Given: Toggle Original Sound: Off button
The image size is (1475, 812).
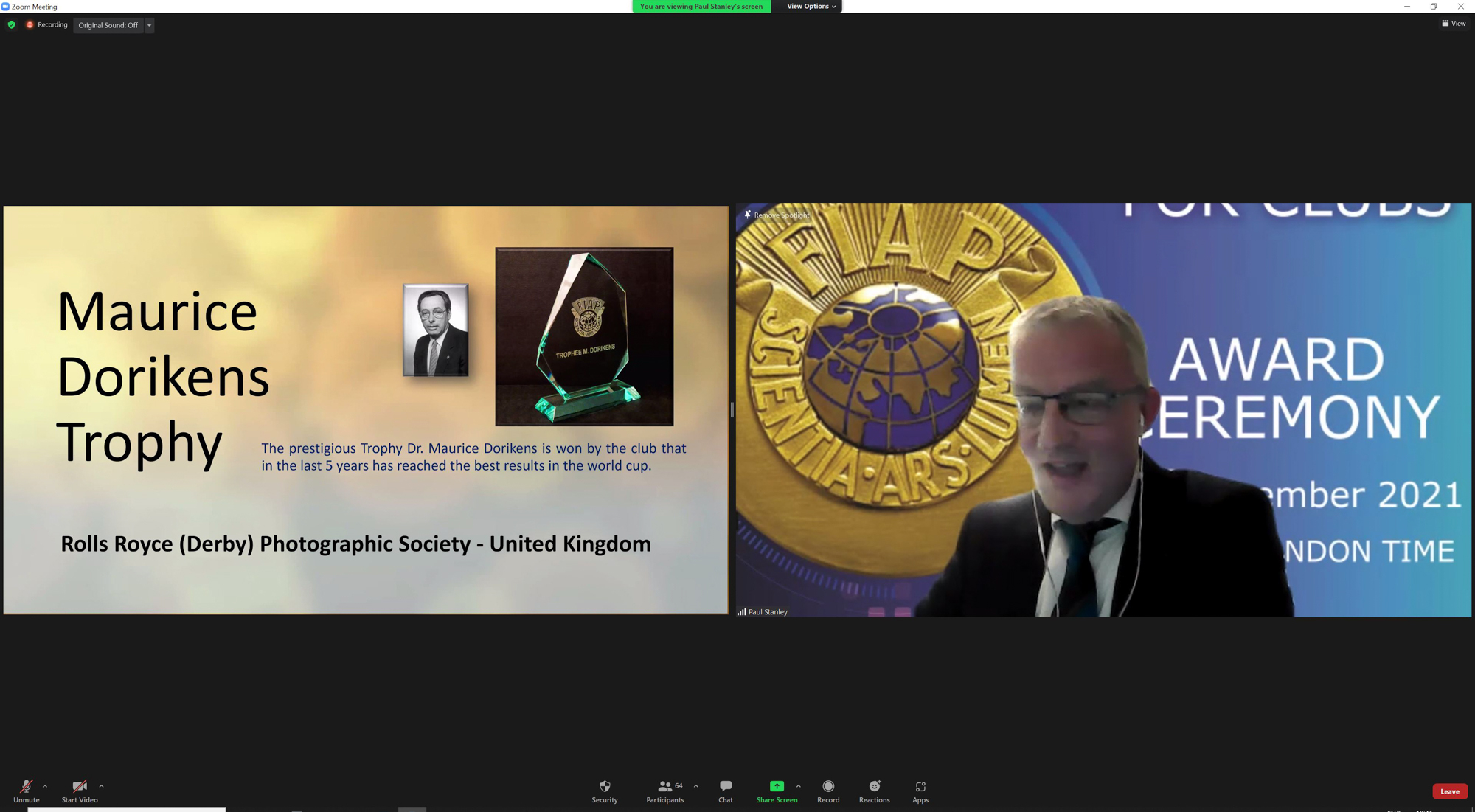Looking at the screenshot, I should [108, 25].
